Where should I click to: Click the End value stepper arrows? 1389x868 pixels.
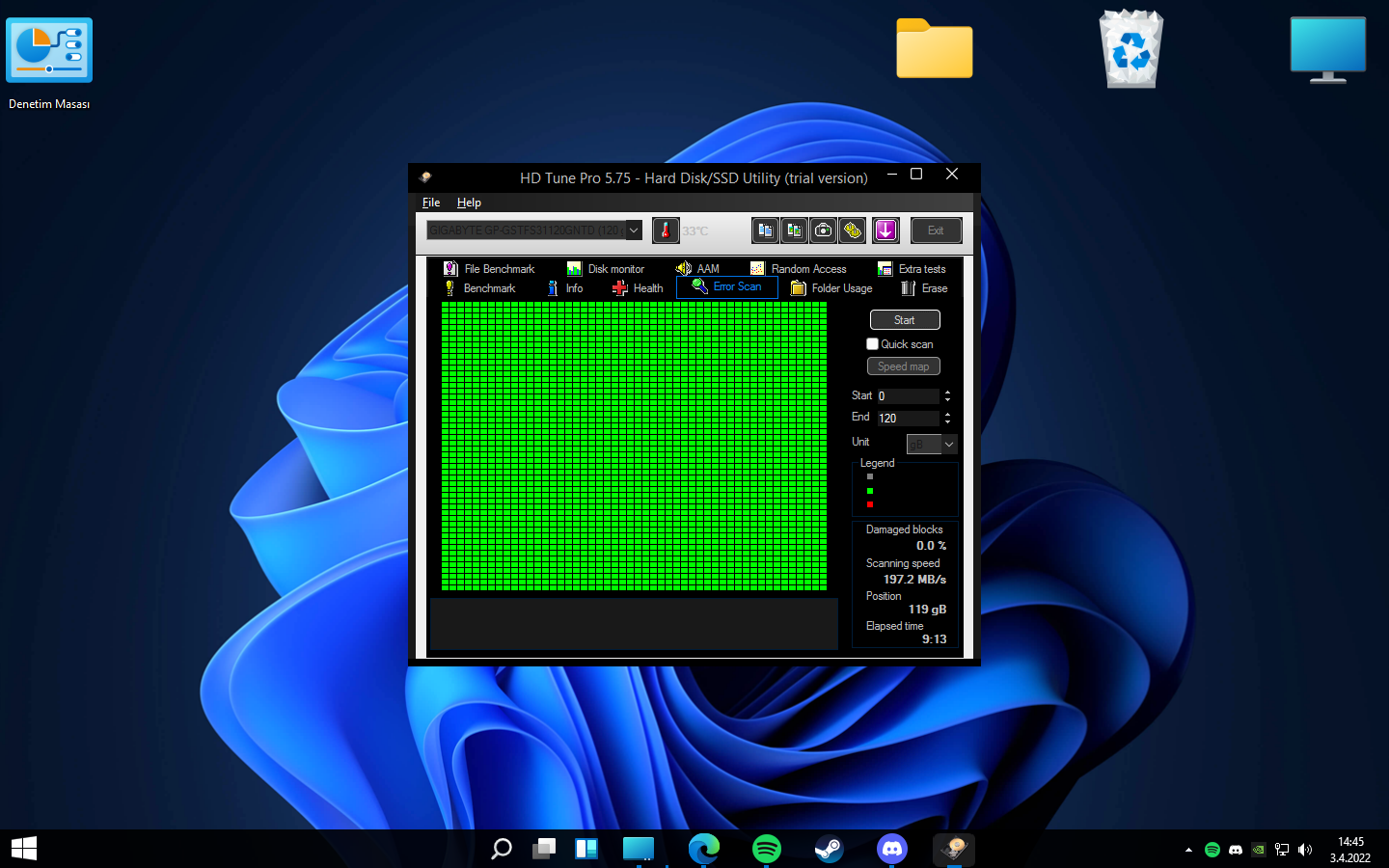click(x=947, y=419)
